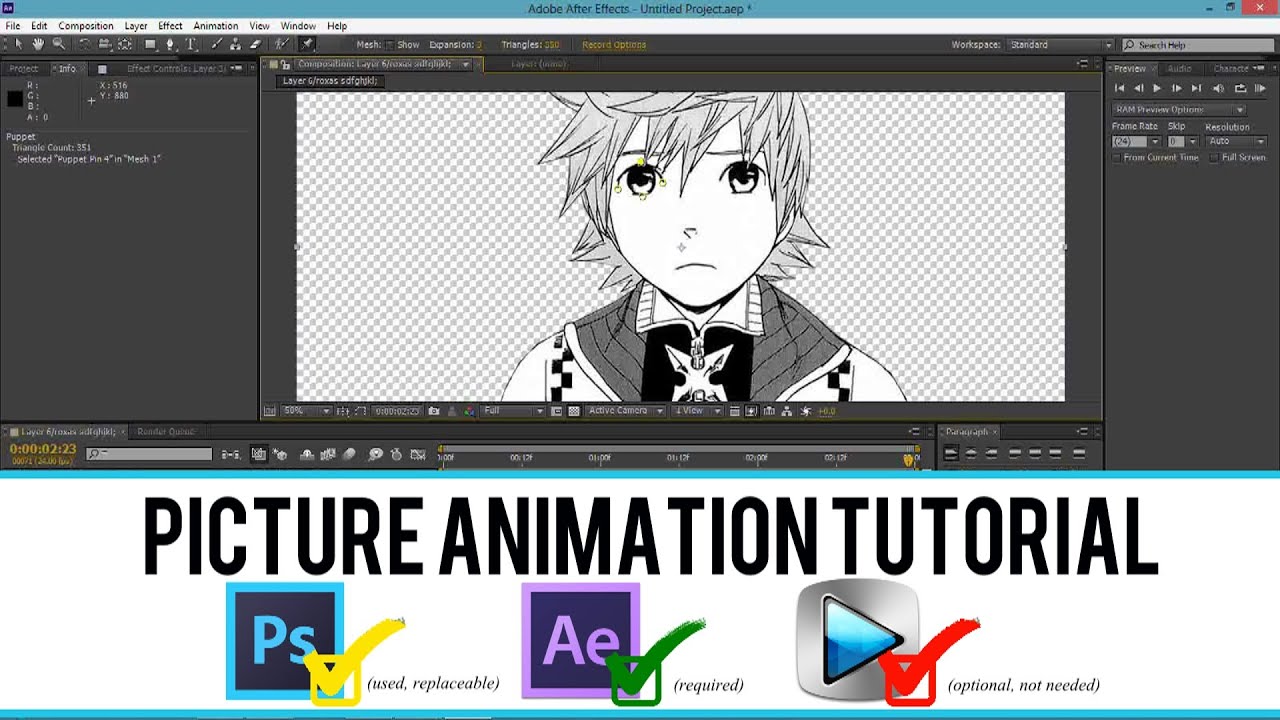Check the Mesh Show checkbox

pos(390,45)
